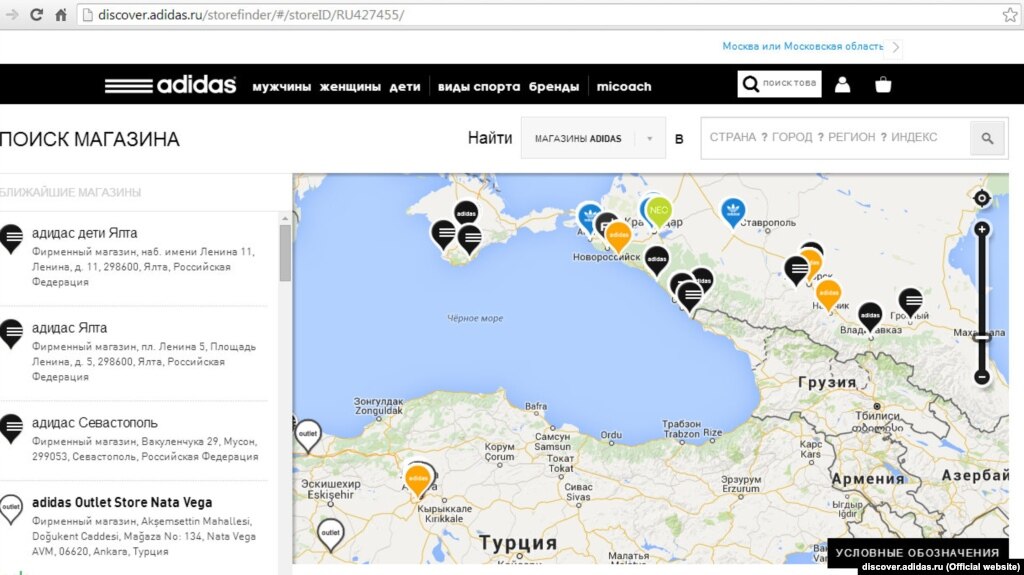Select the blue Originals pin near Ставрополь
Viewport: 1024px width, 575px height.
[733, 212]
